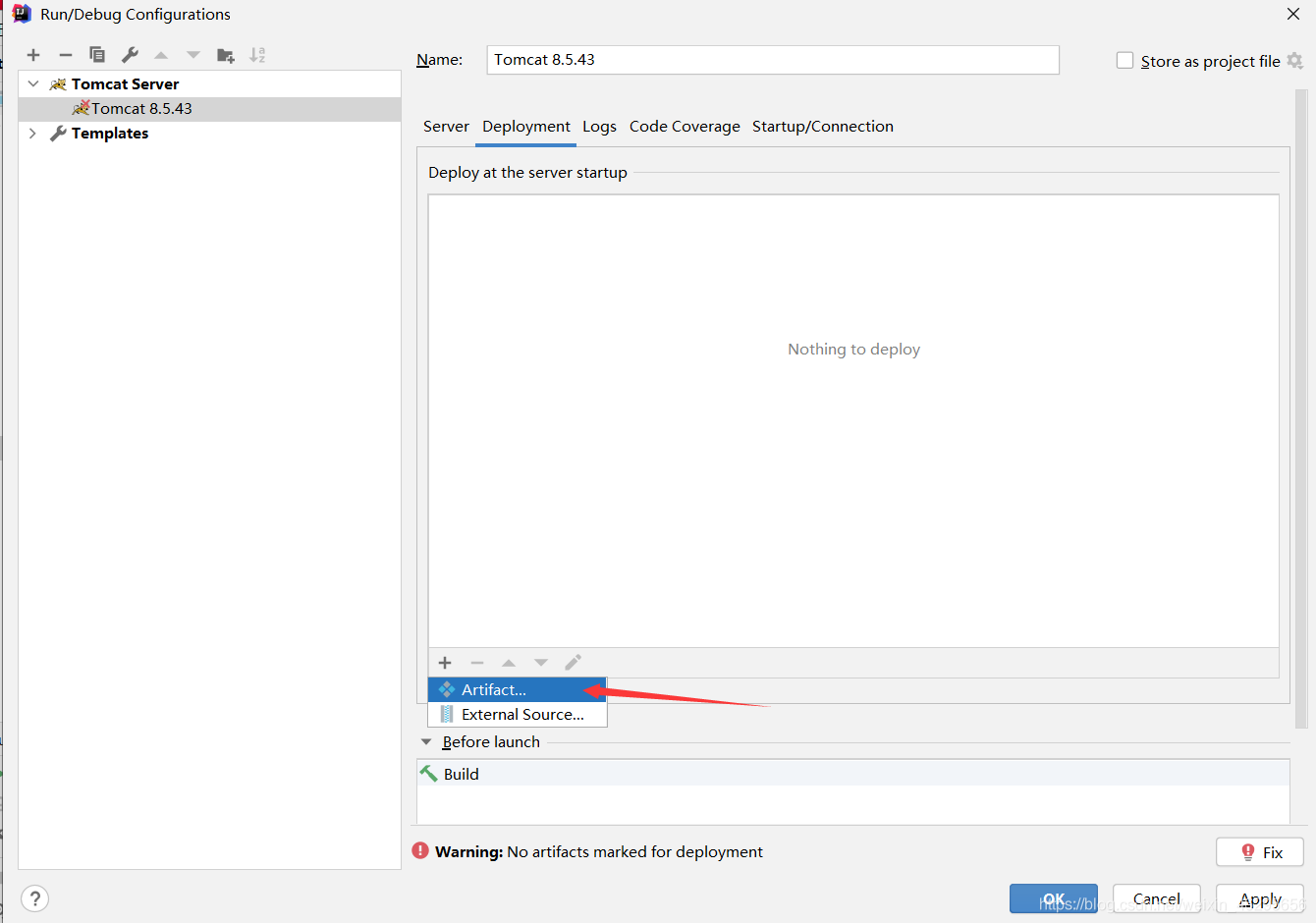Click the Cancel button
The height and width of the screenshot is (923, 1316).
point(1156,898)
